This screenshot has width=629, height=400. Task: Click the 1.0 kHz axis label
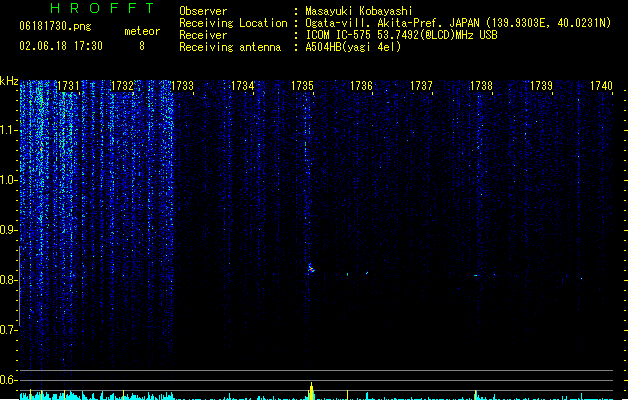tap(8, 180)
